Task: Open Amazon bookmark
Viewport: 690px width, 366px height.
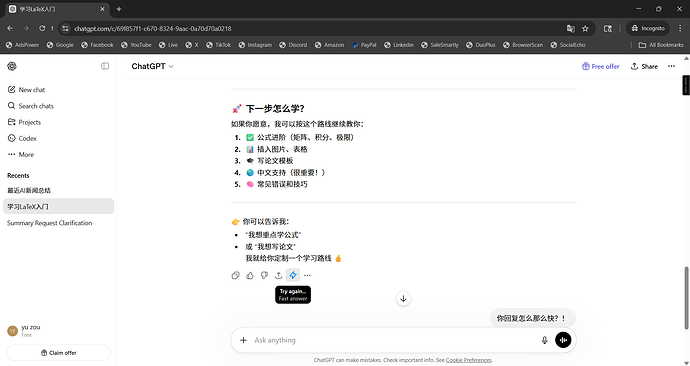Action: point(329,45)
